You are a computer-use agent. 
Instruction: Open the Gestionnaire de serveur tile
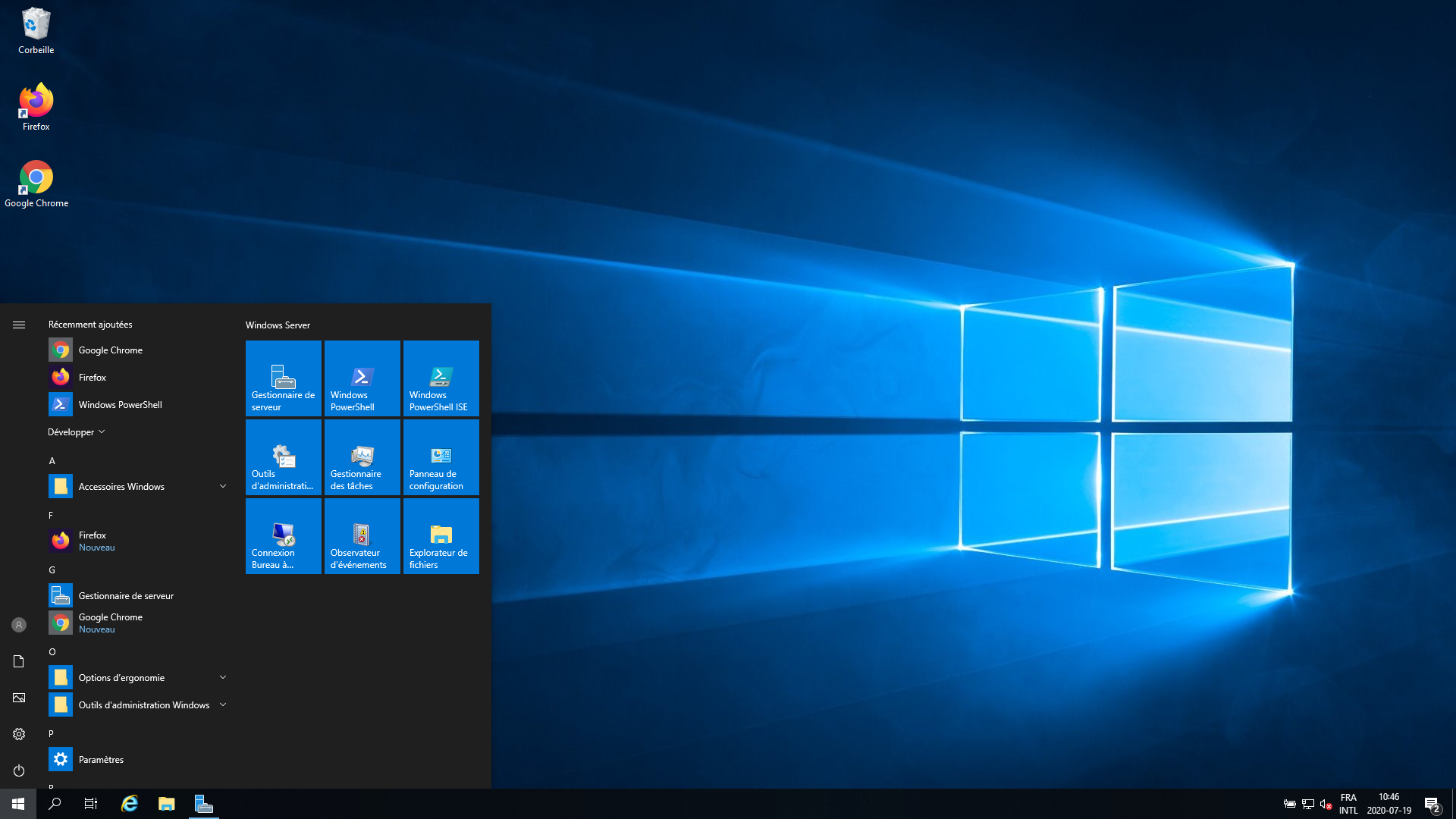pos(283,378)
